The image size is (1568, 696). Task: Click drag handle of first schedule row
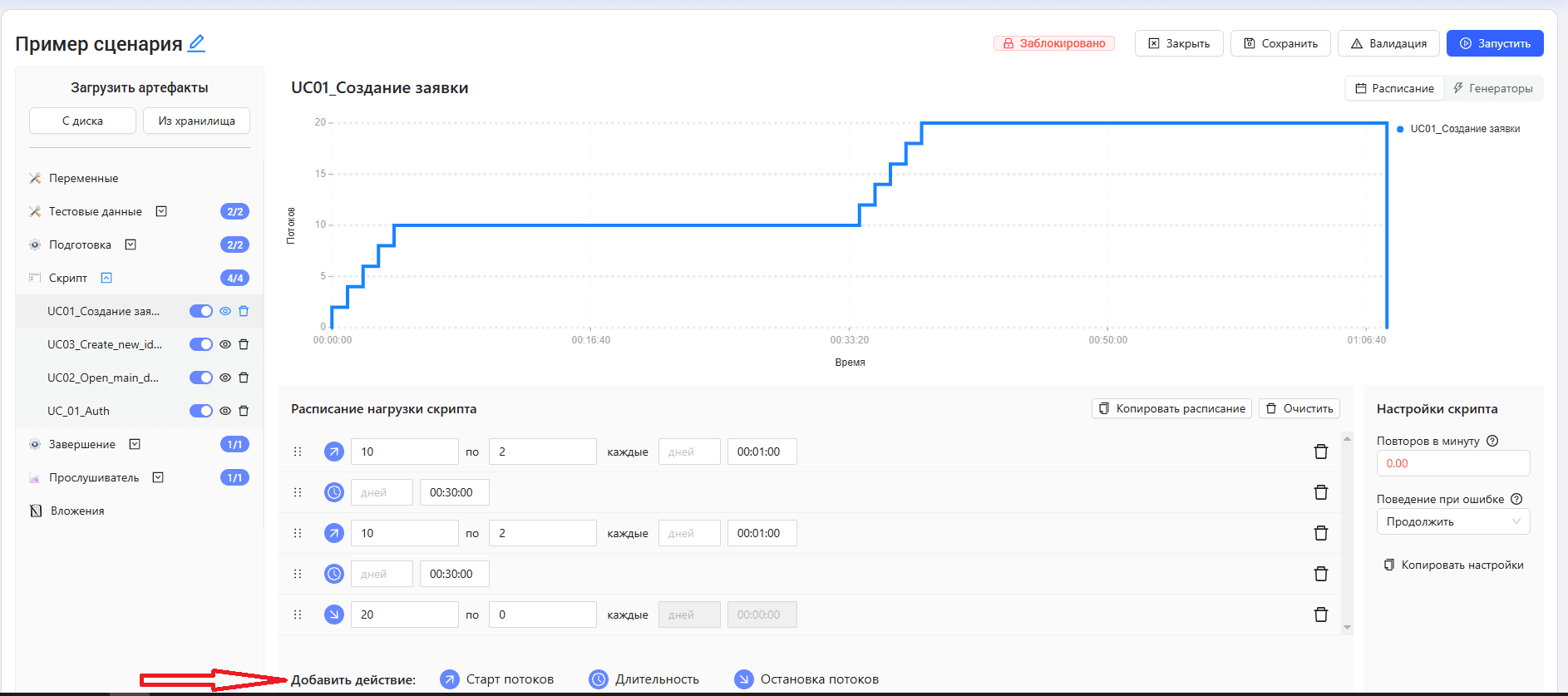[298, 452]
